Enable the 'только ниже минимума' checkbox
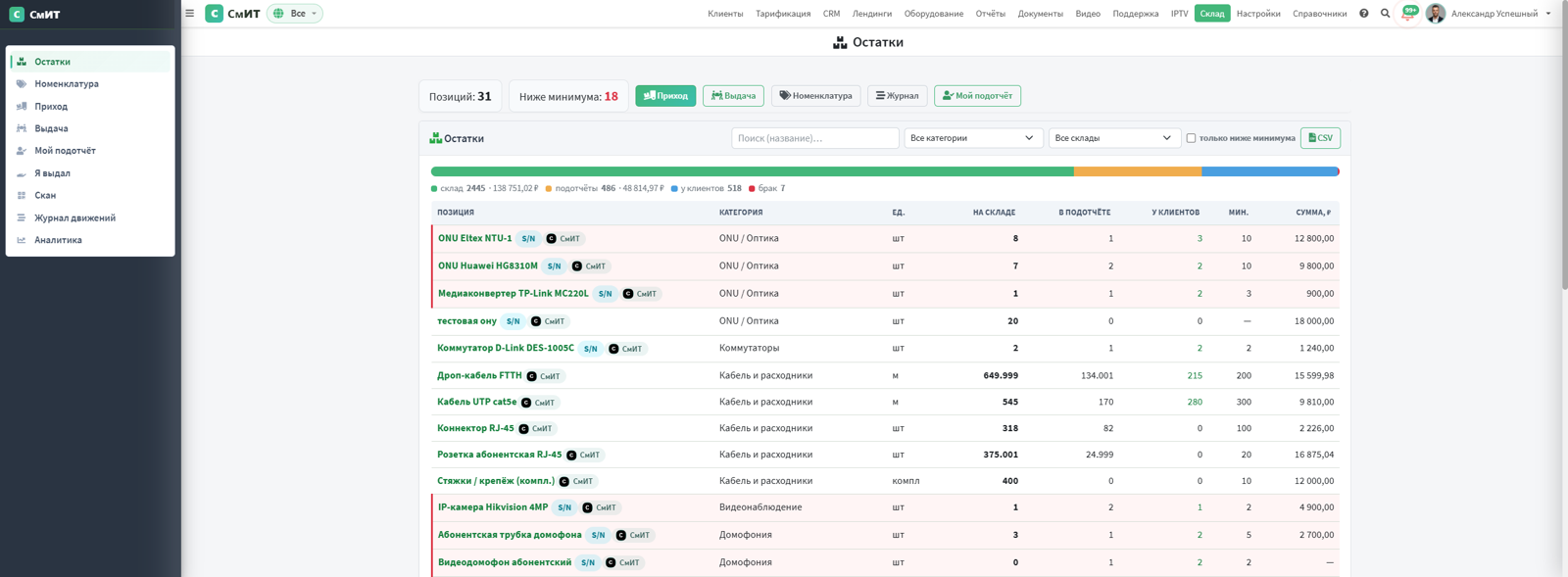The height and width of the screenshot is (577, 1568). [x=1191, y=138]
